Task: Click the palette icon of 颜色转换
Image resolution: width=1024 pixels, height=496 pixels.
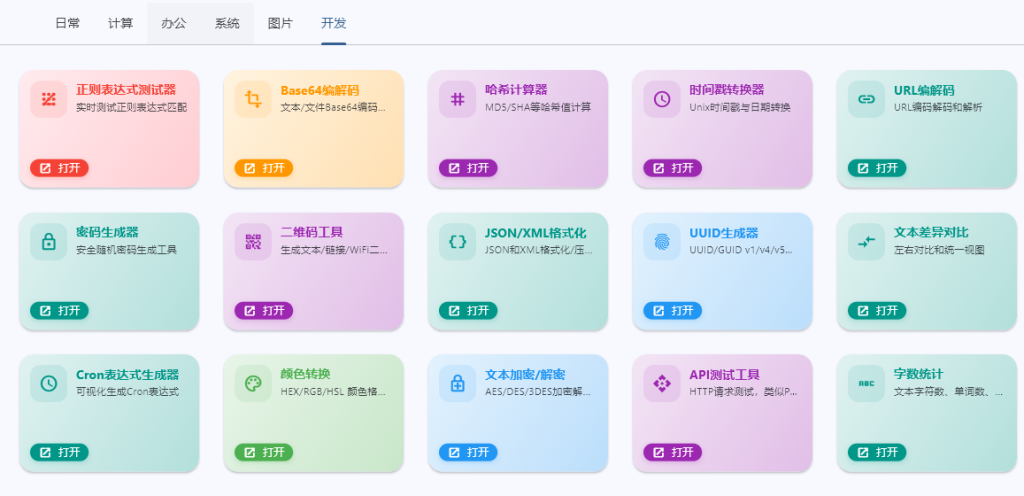Action: coord(253,383)
